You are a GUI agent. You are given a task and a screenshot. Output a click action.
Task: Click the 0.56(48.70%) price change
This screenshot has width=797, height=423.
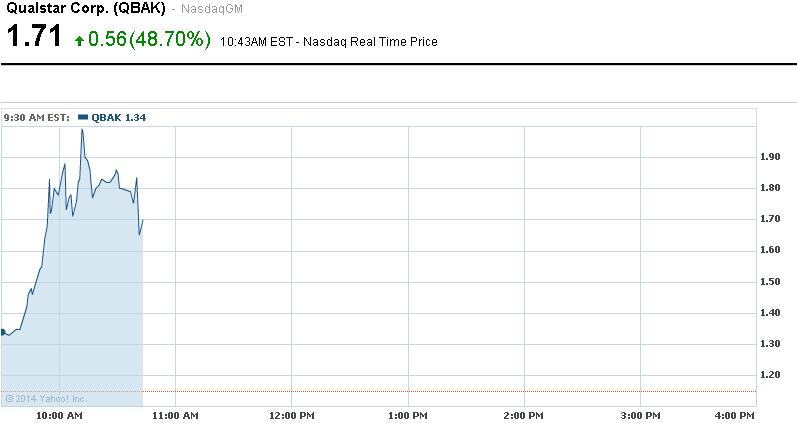[150, 40]
